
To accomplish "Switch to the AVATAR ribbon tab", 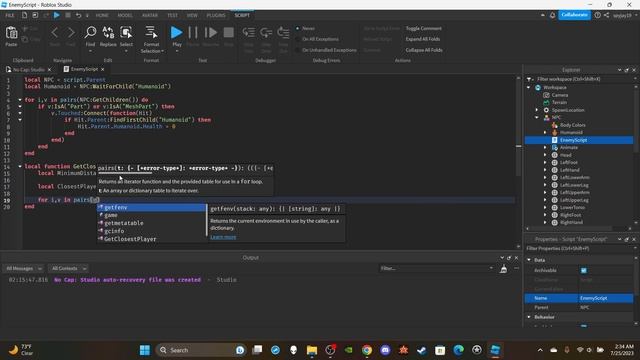I will [150, 15].
